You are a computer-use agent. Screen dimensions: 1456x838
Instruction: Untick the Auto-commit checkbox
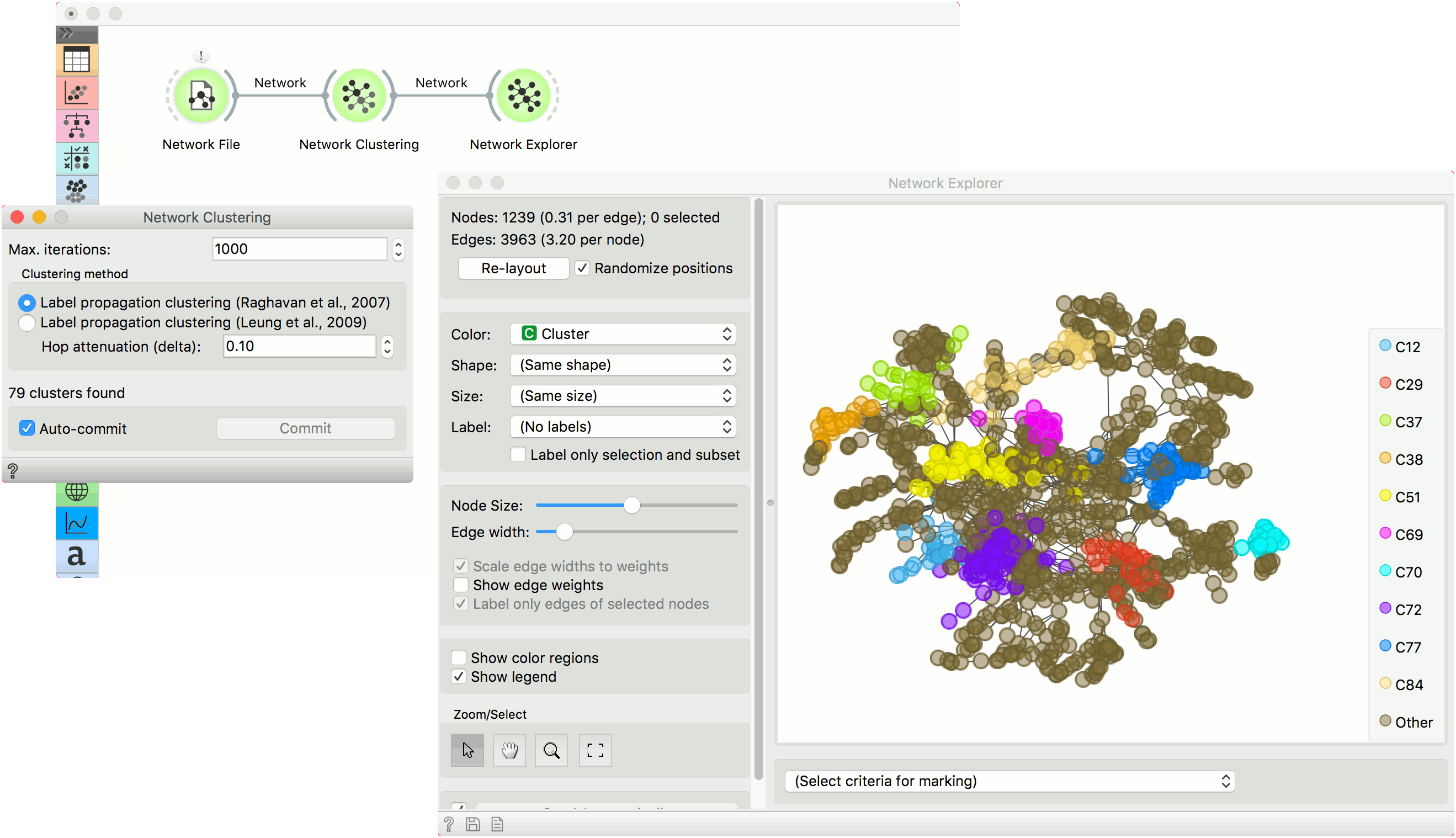coord(27,428)
